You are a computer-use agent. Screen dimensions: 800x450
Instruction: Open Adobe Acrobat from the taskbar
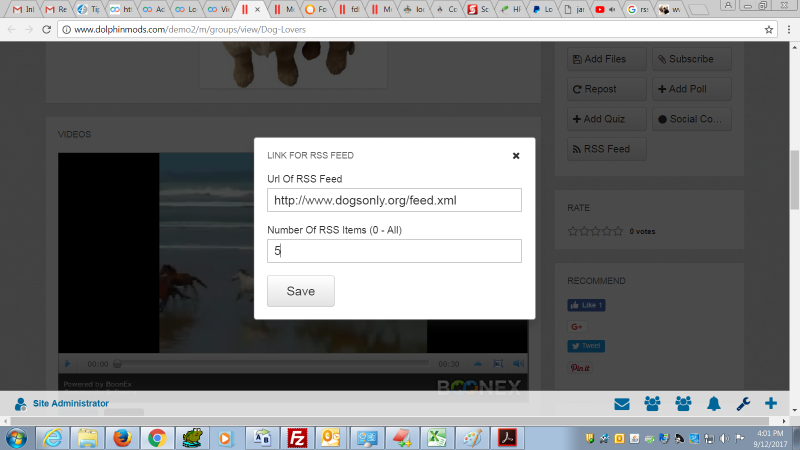(x=507, y=438)
